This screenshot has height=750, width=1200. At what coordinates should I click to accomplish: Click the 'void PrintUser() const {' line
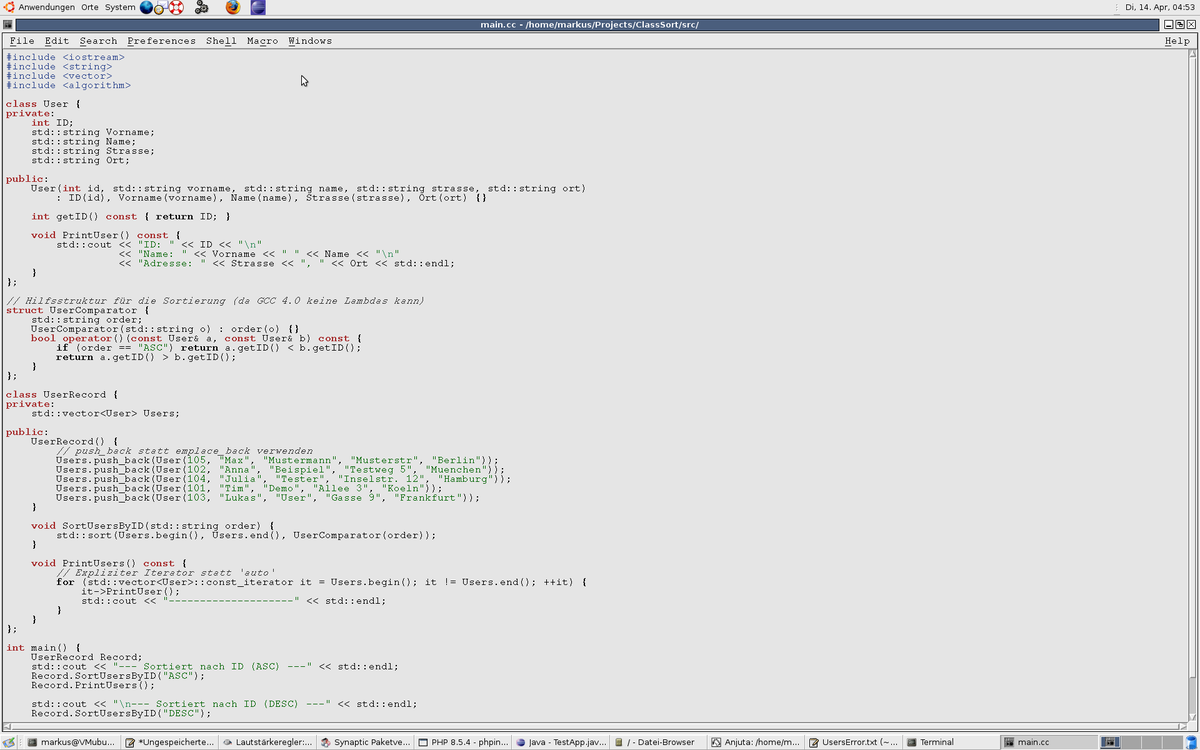[x=106, y=235]
